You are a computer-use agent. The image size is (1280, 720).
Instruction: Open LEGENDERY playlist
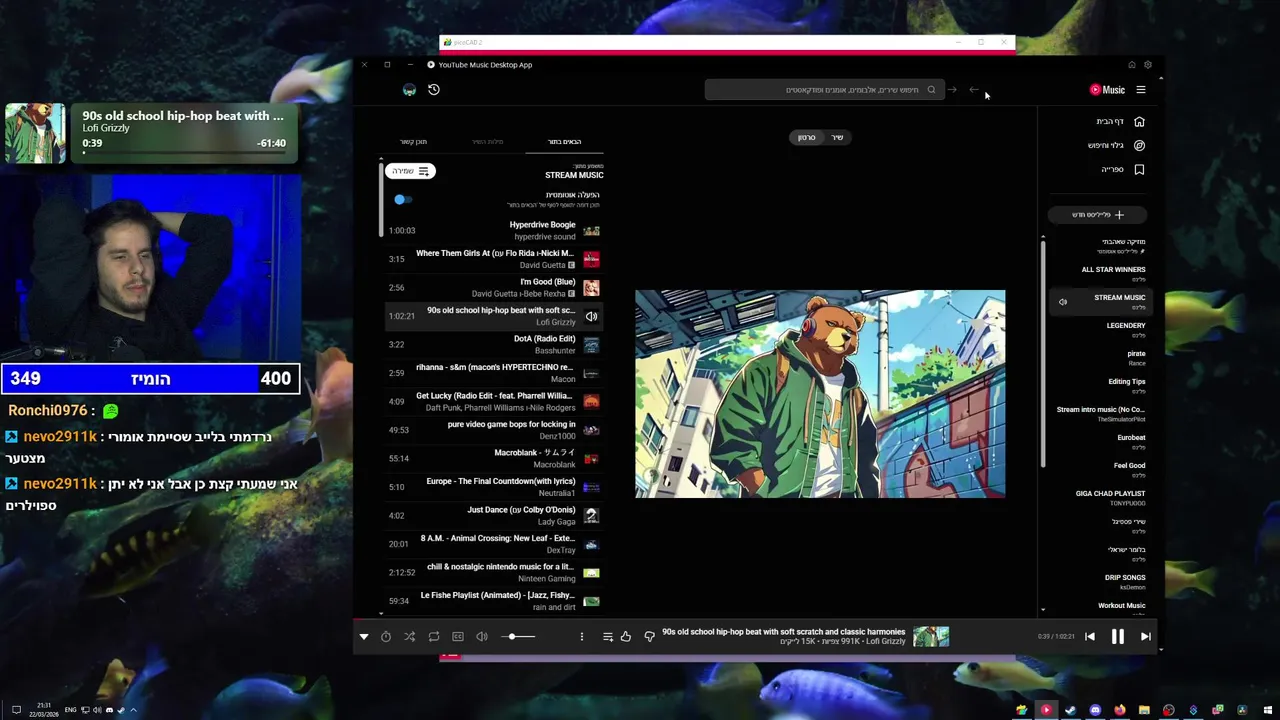pos(1125,329)
